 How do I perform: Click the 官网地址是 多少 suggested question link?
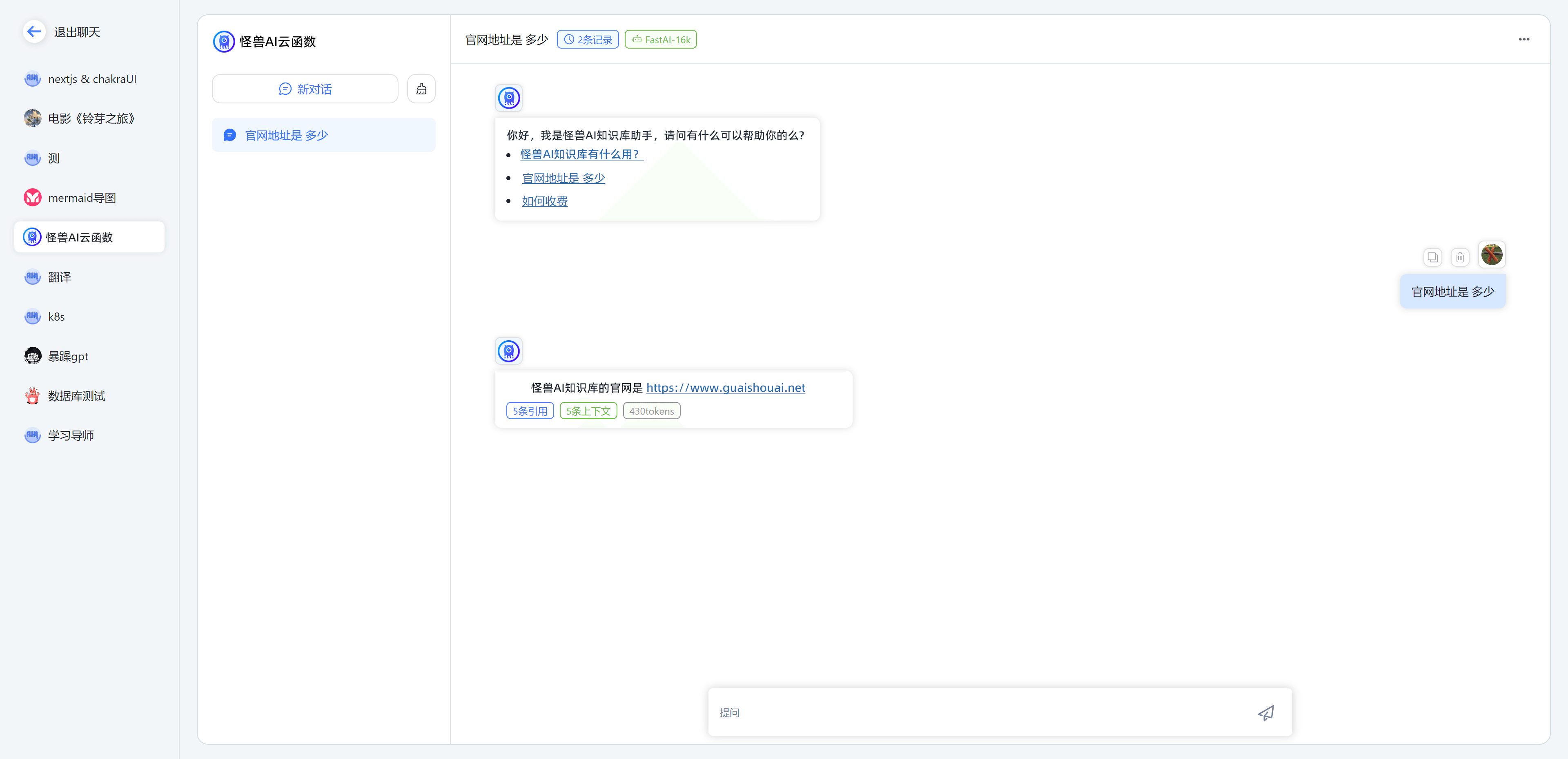[x=563, y=178]
